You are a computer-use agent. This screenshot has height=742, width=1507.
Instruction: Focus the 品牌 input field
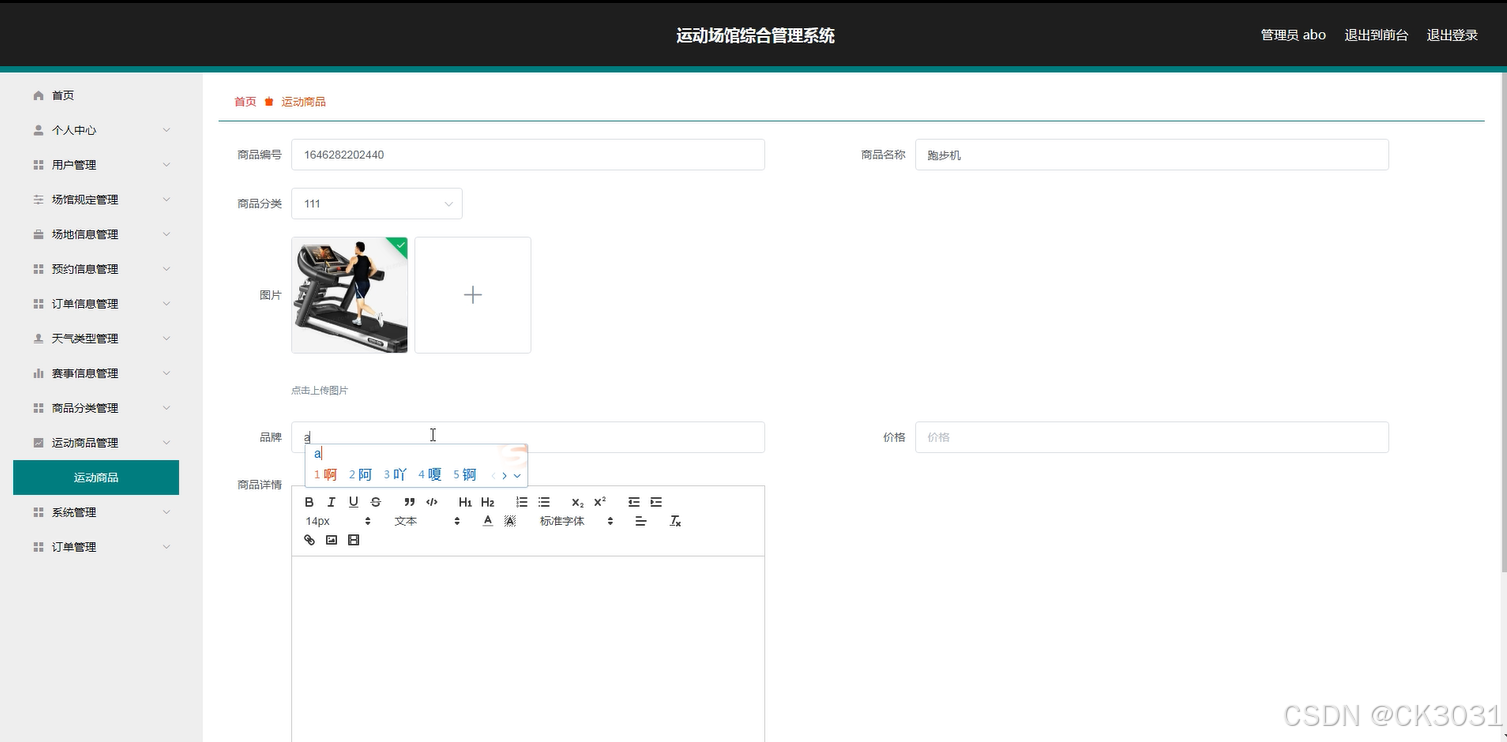point(528,437)
